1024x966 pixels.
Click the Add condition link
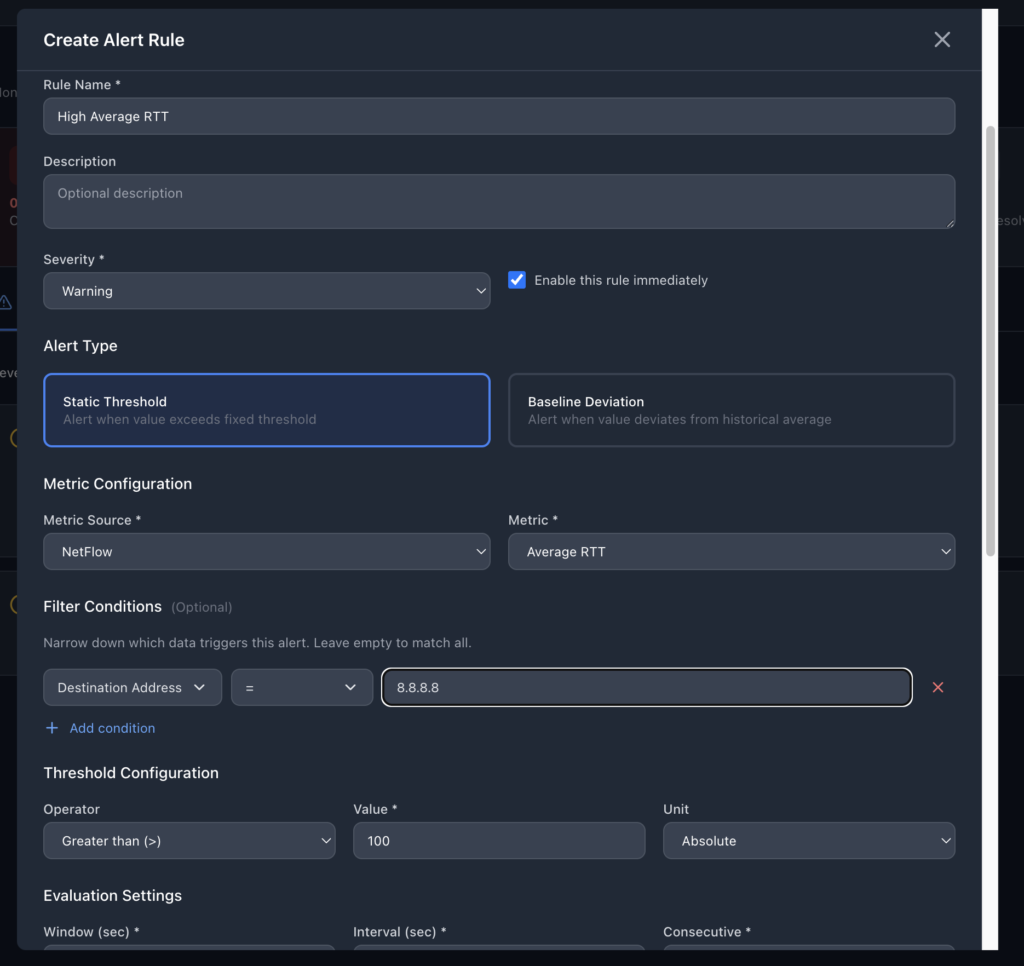click(x=112, y=728)
